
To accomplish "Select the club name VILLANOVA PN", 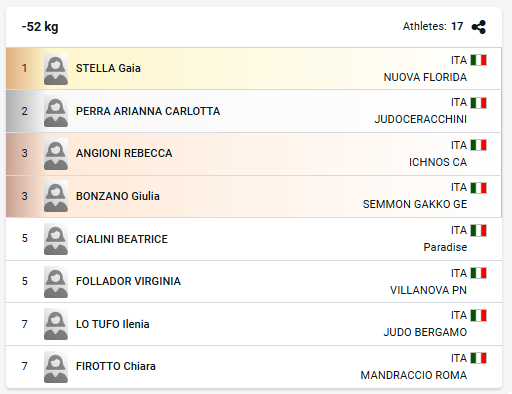I will tap(428, 290).
